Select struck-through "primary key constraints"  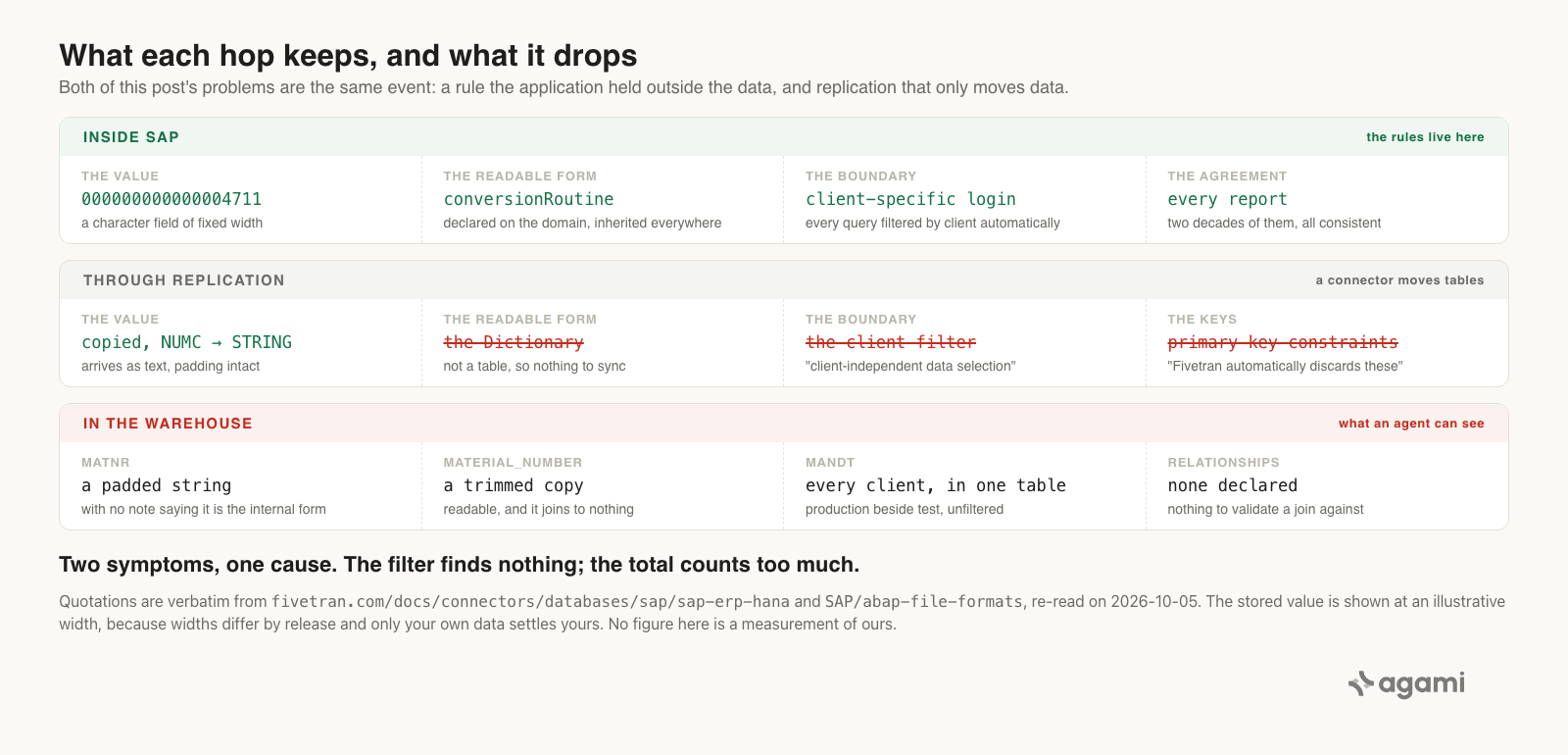tap(1283, 342)
